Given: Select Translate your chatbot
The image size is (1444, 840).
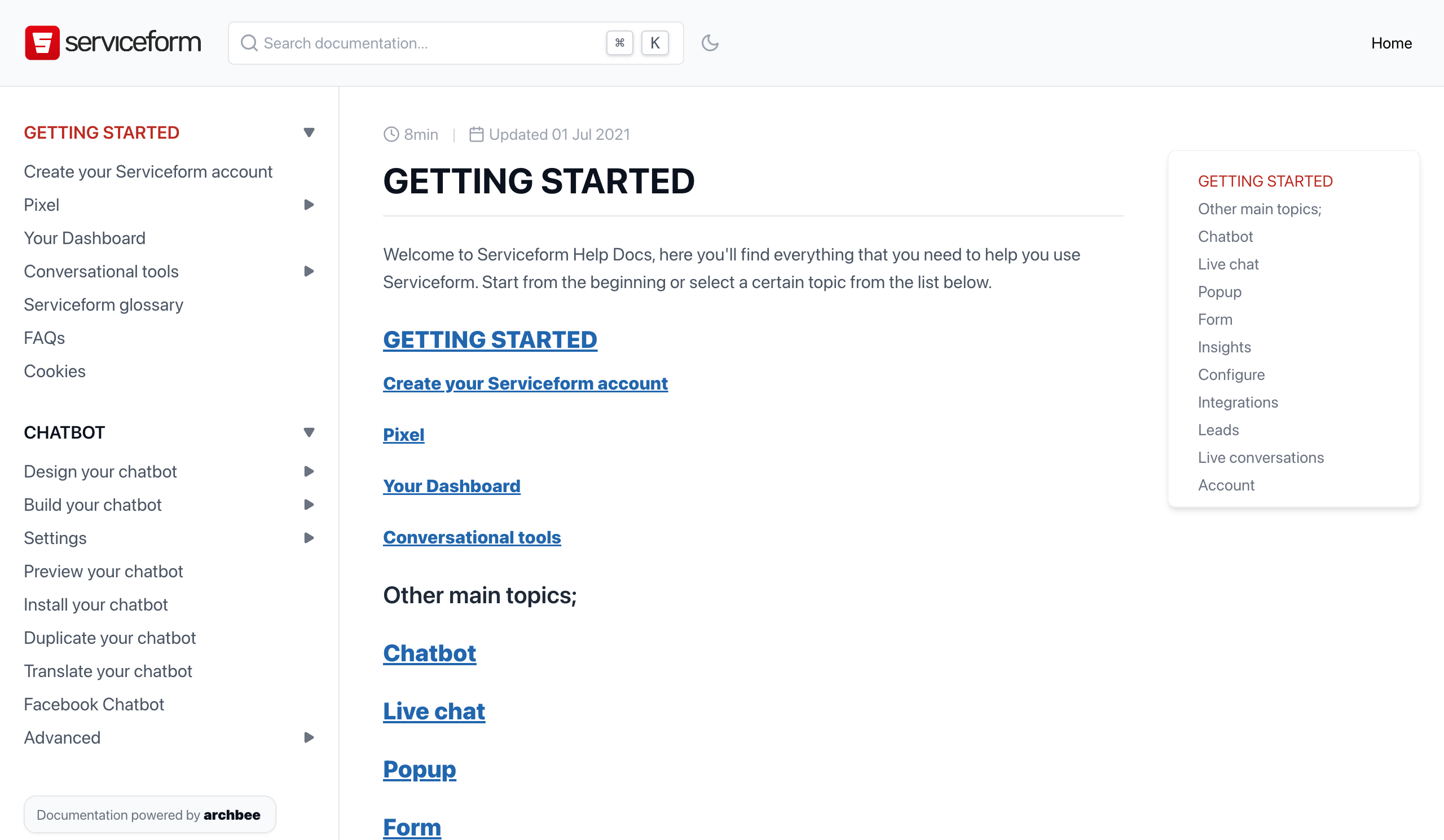Looking at the screenshot, I should (x=108, y=670).
